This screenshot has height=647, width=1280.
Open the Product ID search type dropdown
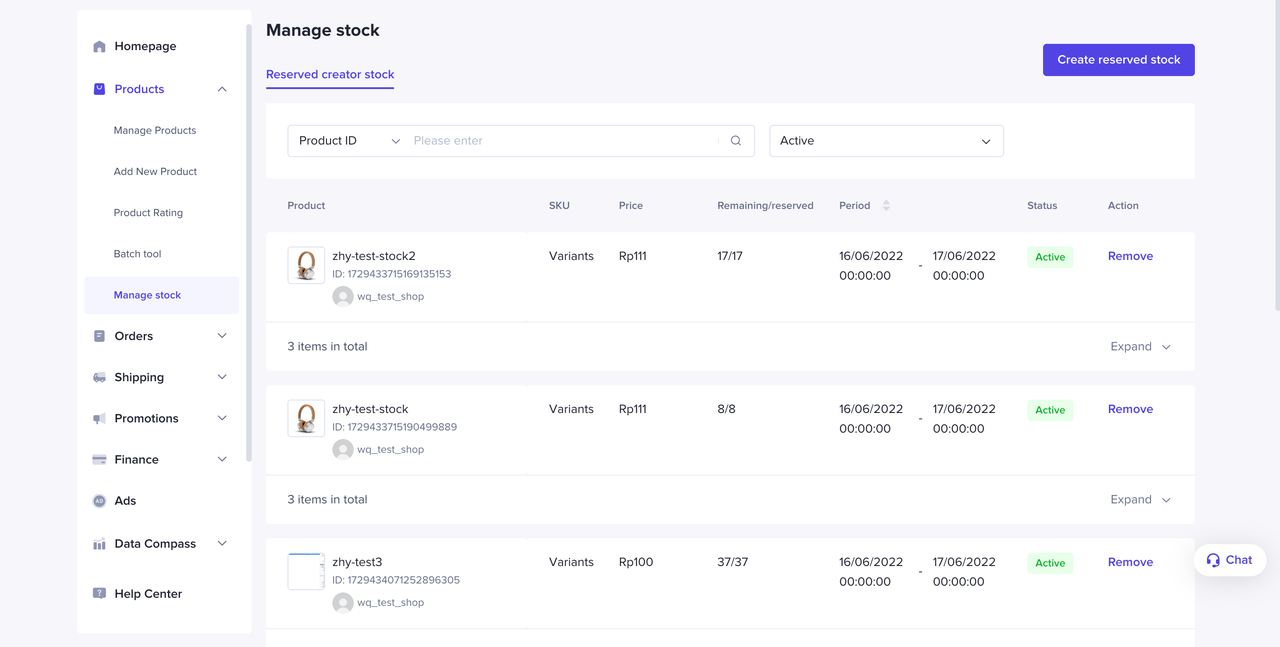pyautogui.click(x=349, y=141)
